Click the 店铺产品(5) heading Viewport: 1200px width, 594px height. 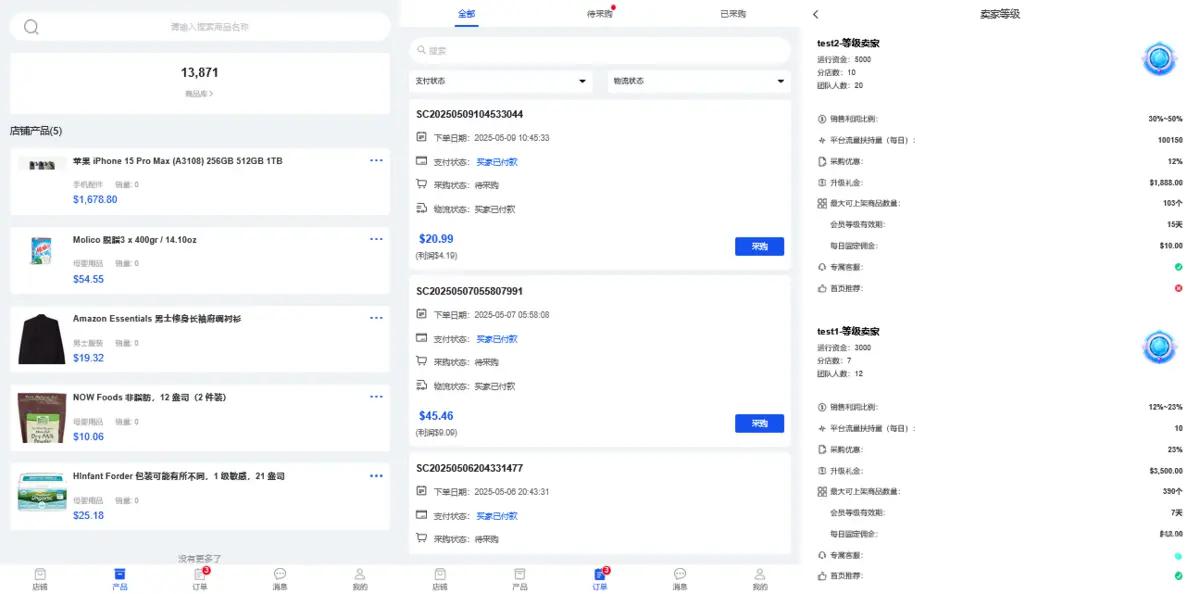click(36, 131)
